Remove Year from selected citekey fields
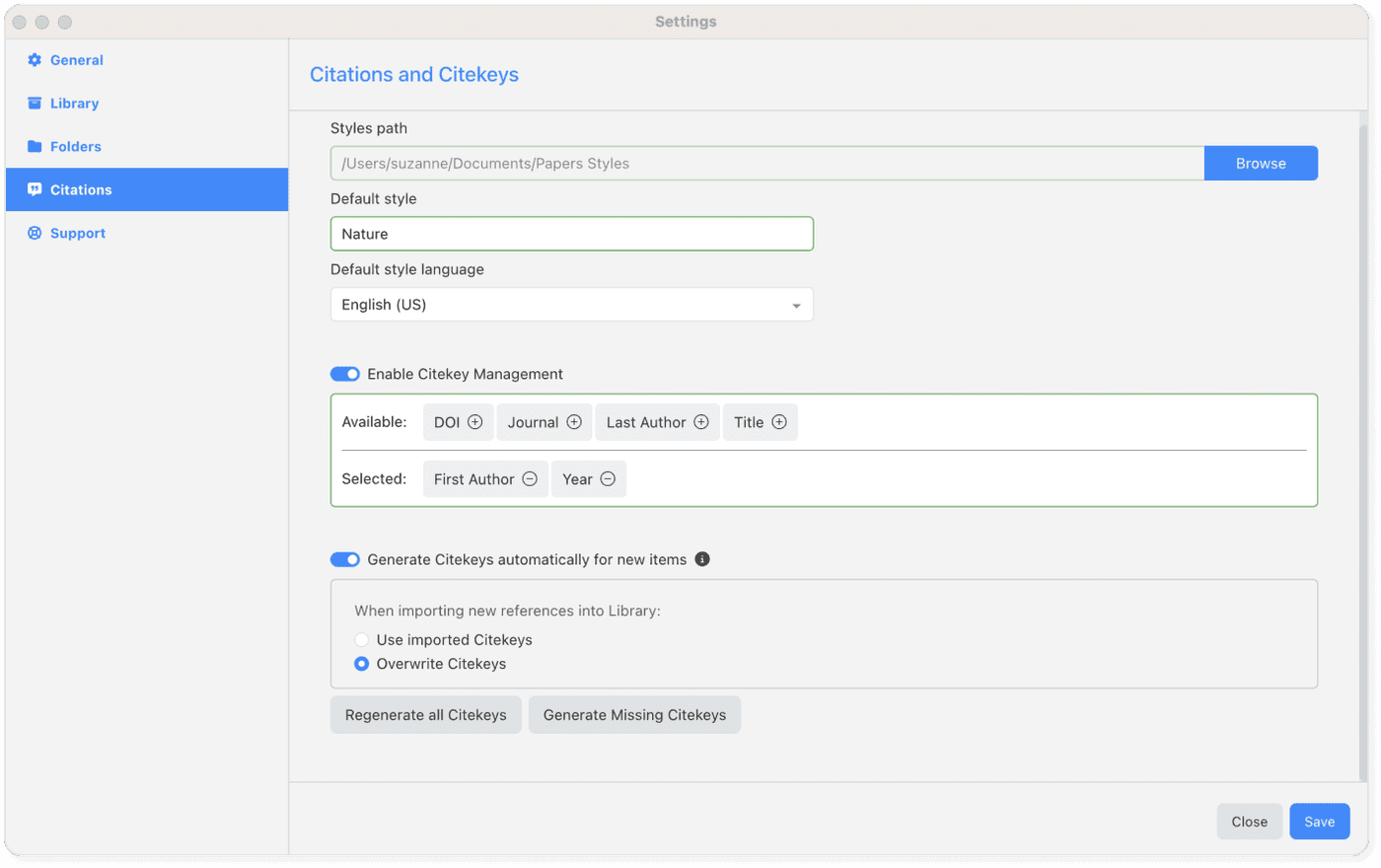The width and height of the screenshot is (1381, 868). coord(609,478)
